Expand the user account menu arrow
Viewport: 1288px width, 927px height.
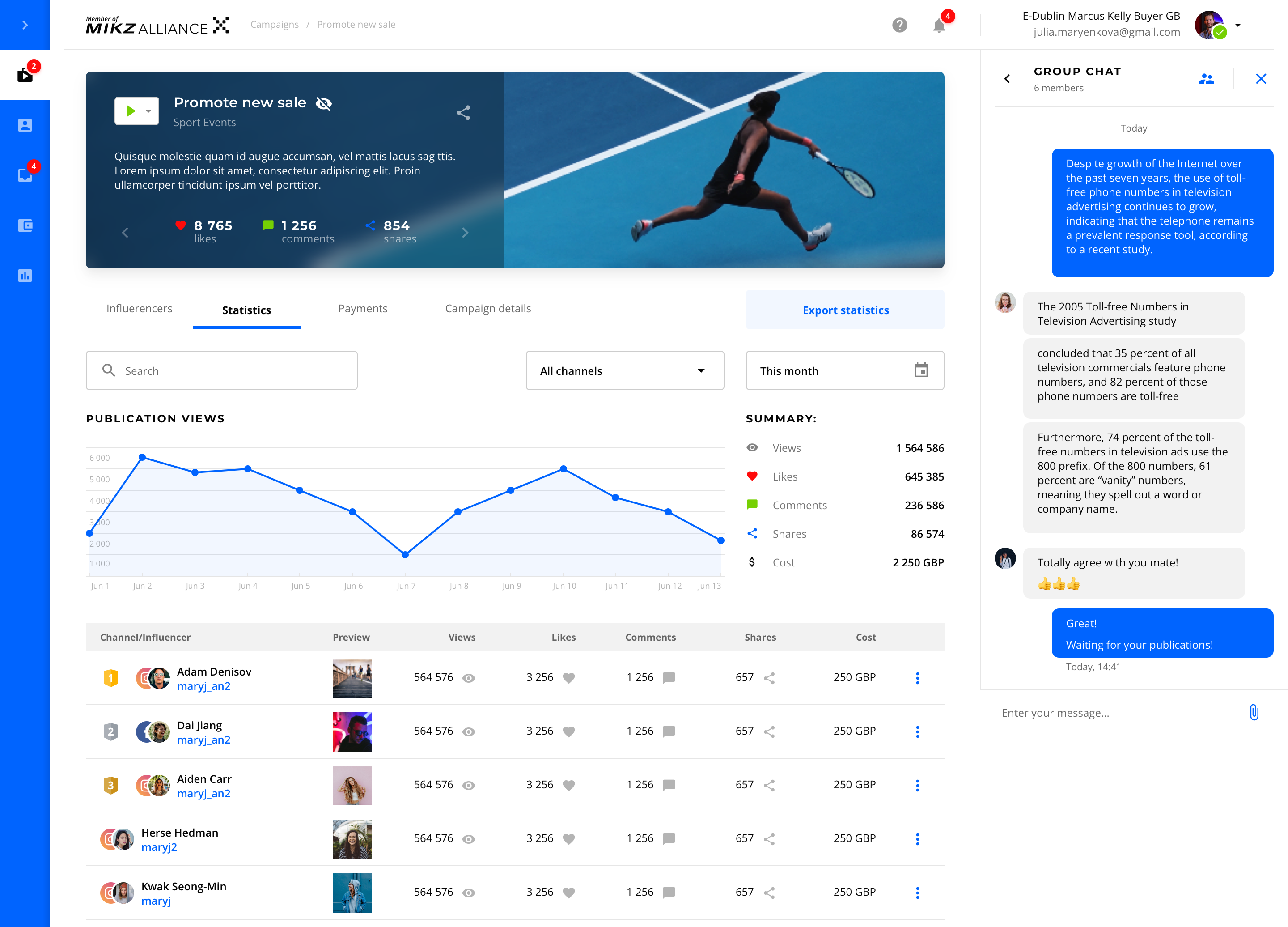click(1238, 25)
